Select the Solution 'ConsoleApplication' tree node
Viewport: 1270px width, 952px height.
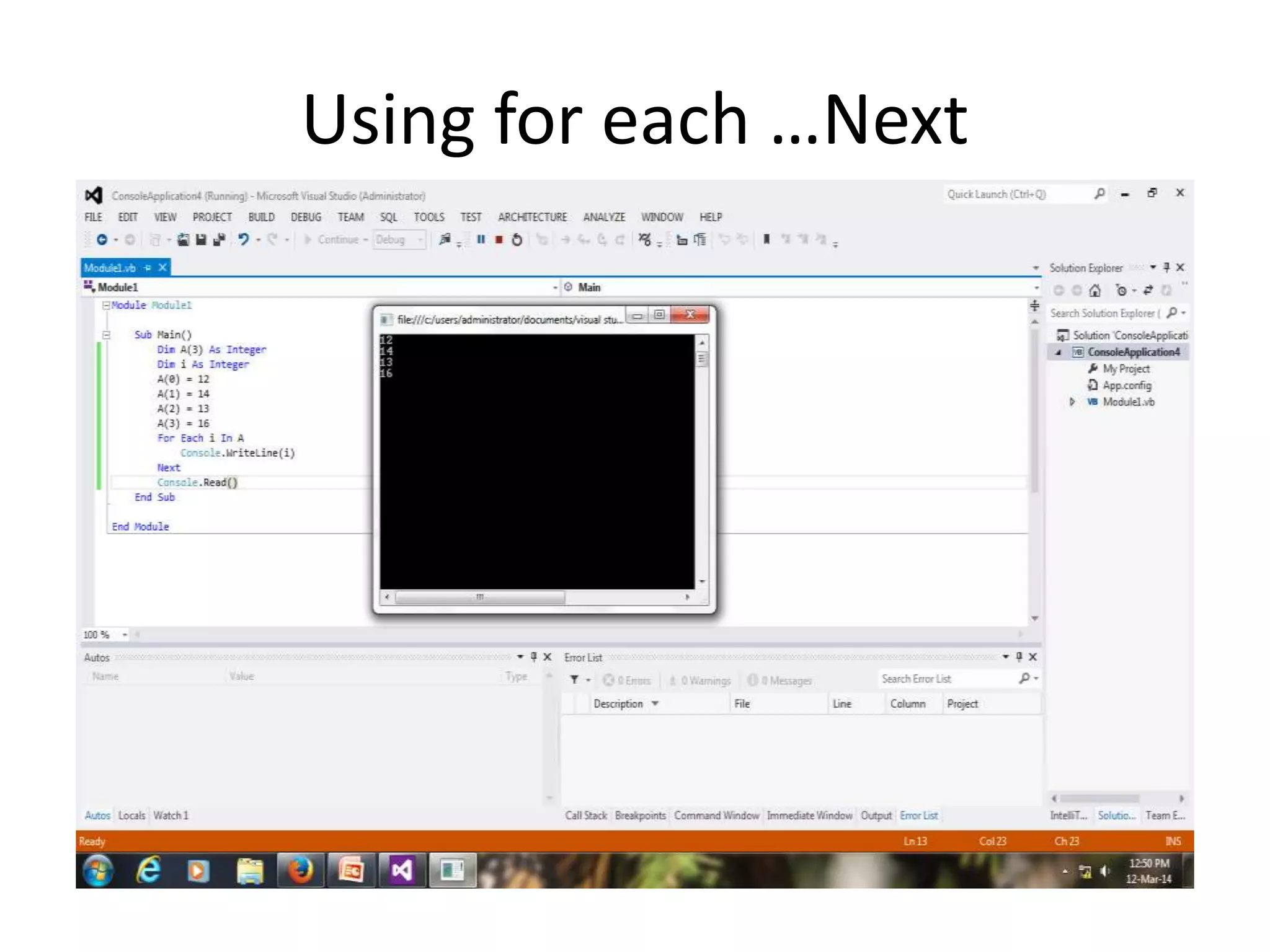[x=1123, y=335]
